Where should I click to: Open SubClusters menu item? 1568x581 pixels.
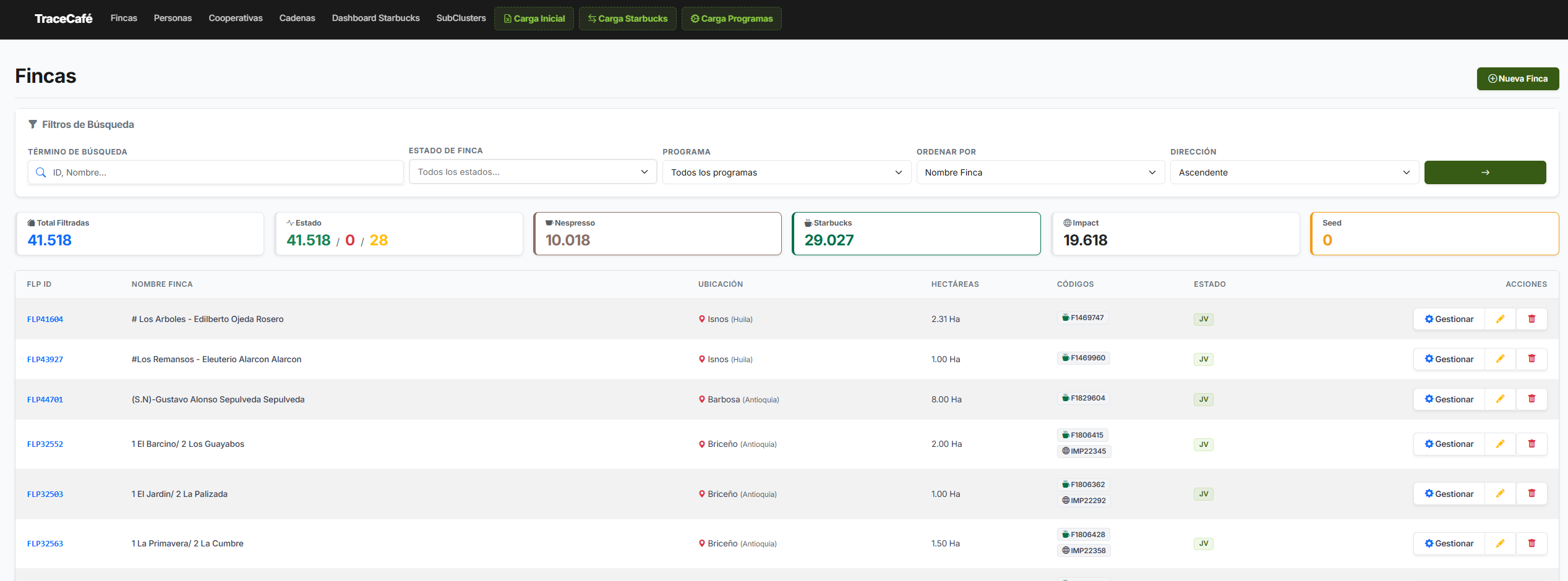[461, 18]
